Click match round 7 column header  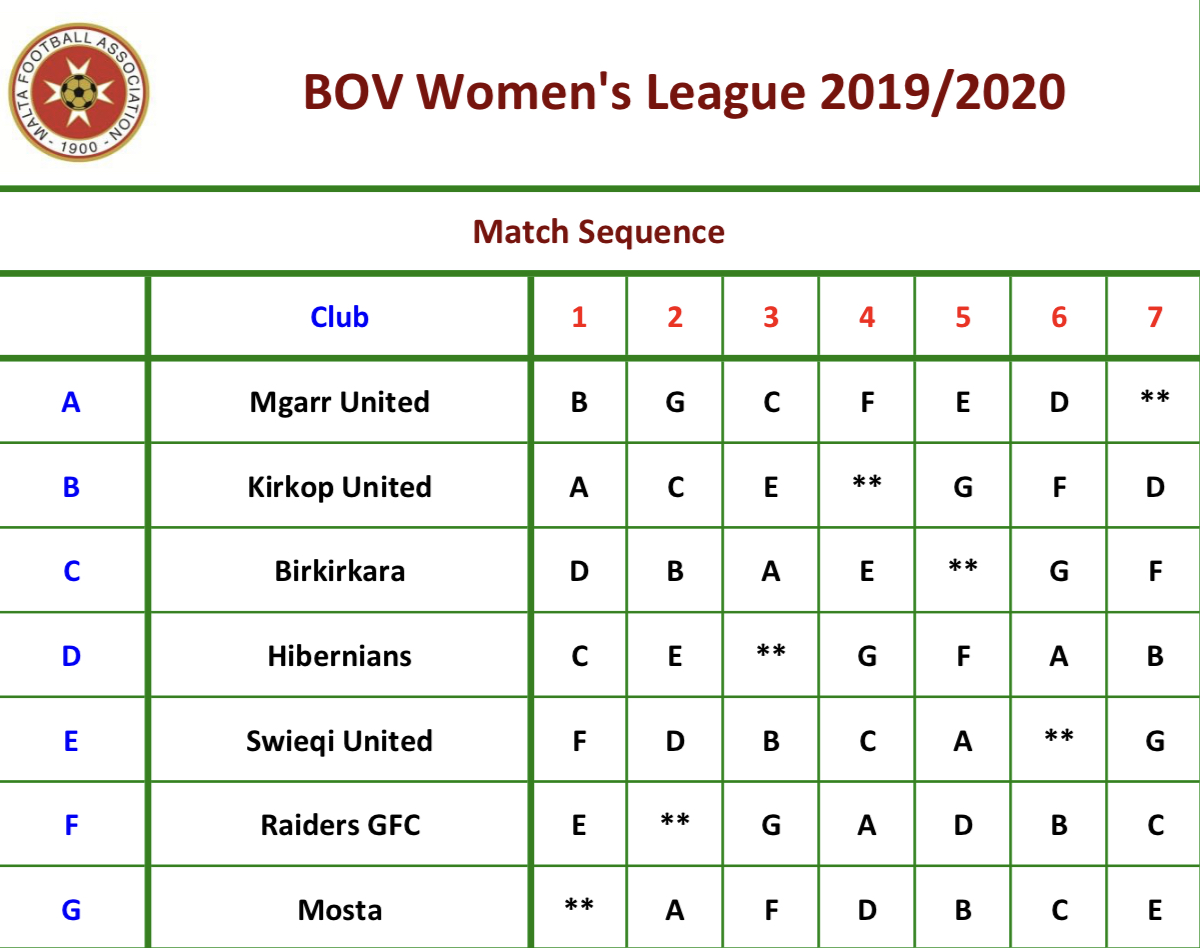(x=1155, y=317)
